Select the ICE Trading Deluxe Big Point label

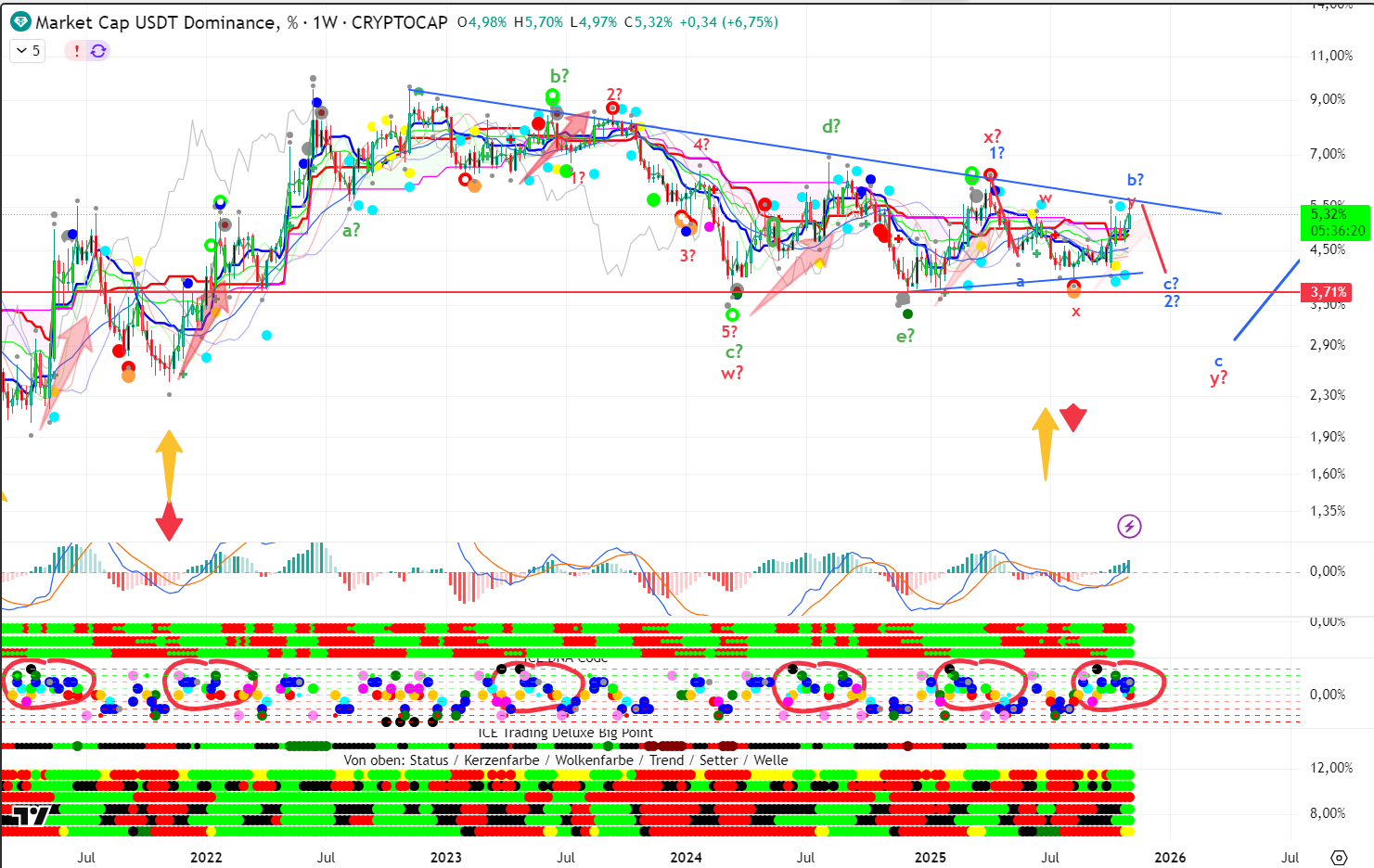[x=565, y=733]
